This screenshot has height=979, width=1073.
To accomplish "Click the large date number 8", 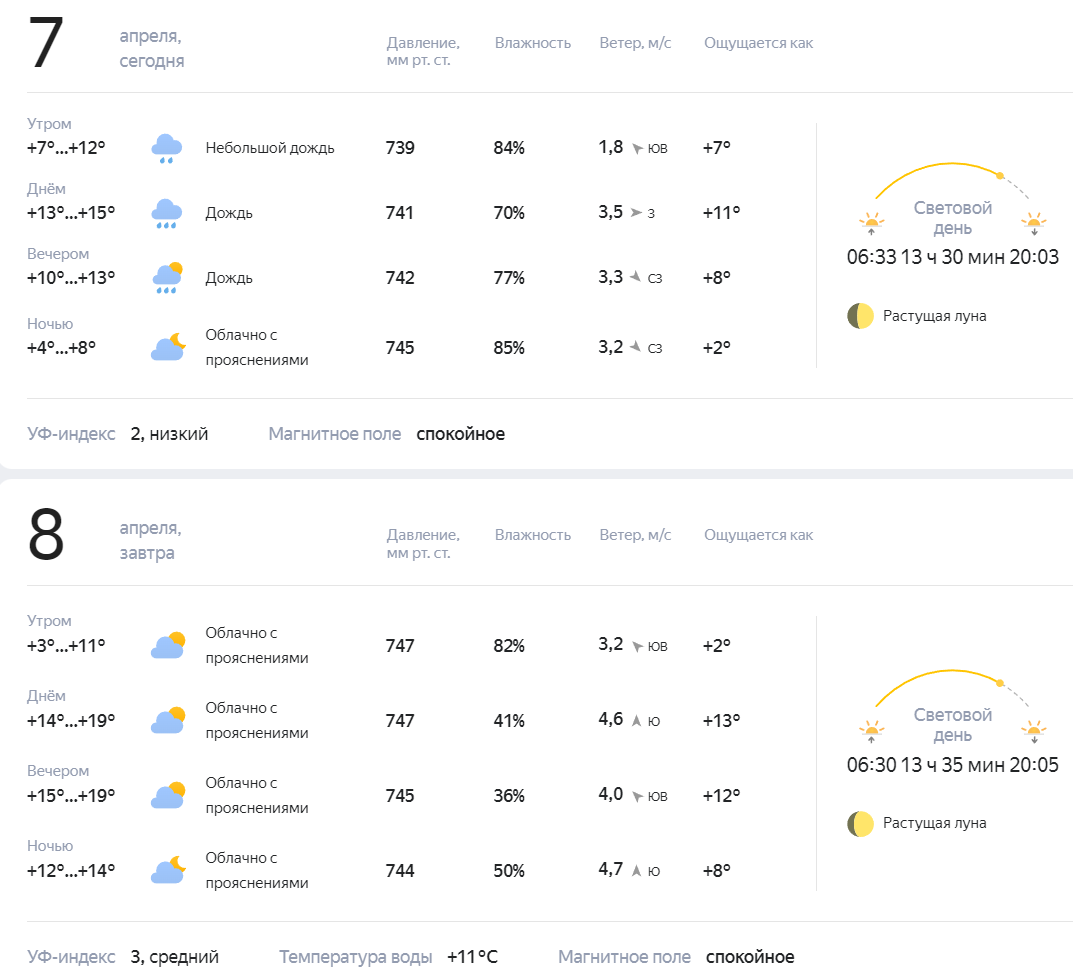I will [46, 534].
